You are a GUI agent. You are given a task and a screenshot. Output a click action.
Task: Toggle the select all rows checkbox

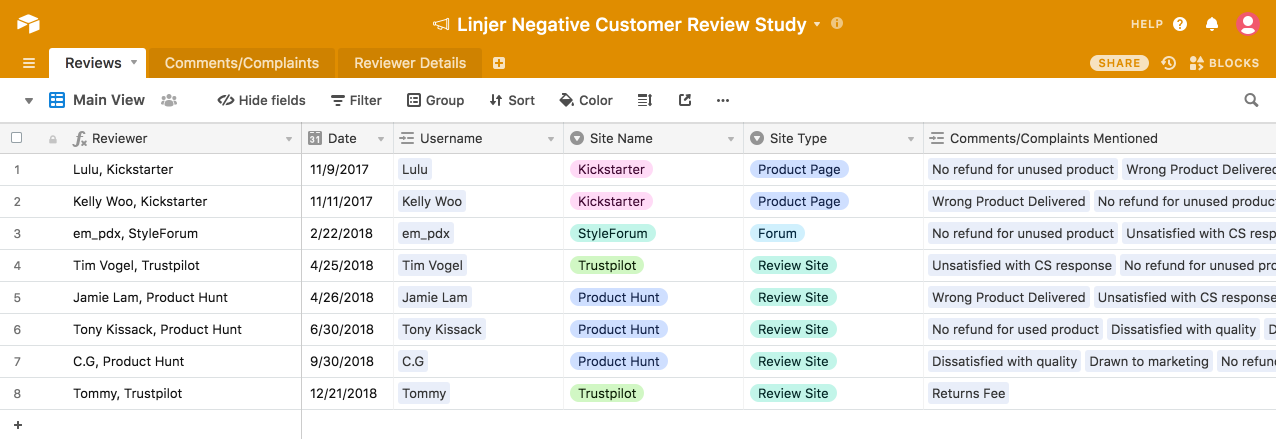point(16,138)
